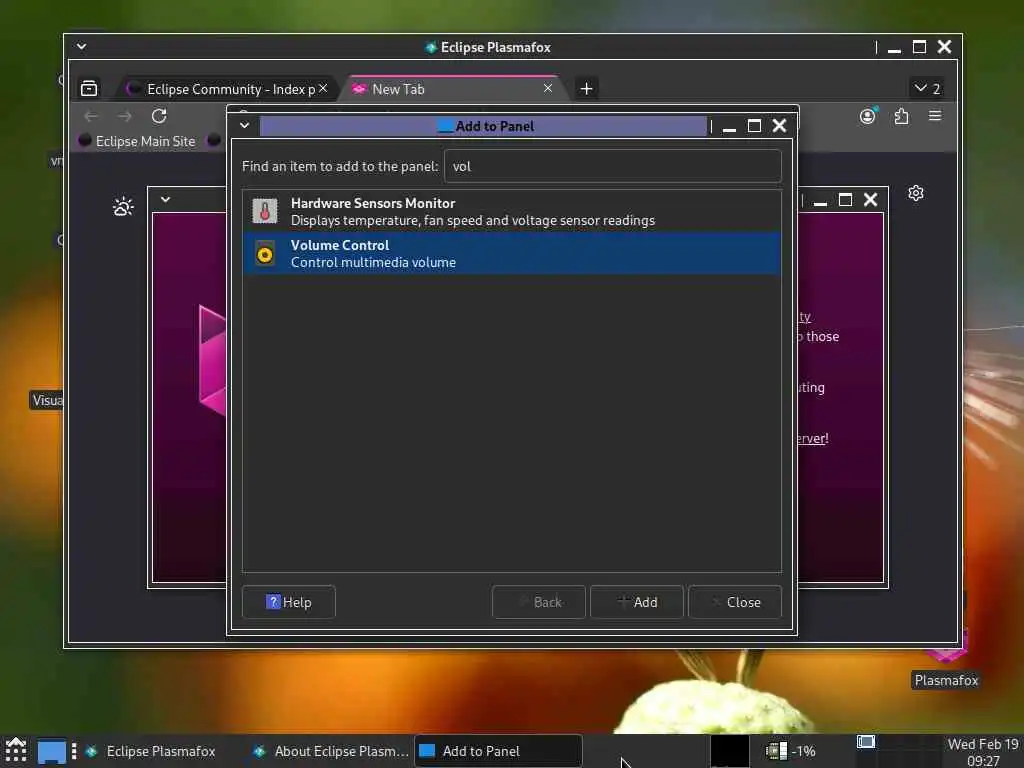Image resolution: width=1024 pixels, height=768 pixels.
Task: Click the battery indicator showing -1%
Action: 791,751
